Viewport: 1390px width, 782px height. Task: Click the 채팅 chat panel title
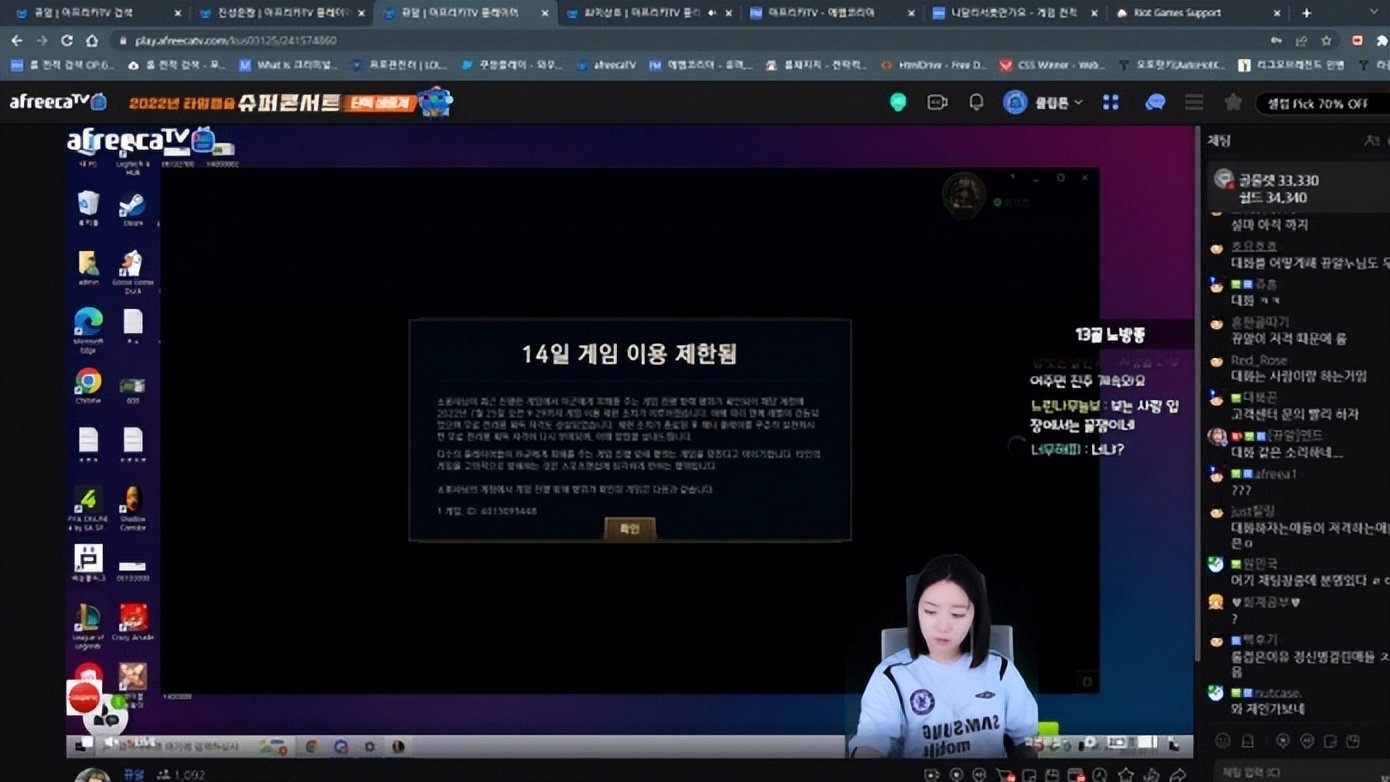(1219, 141)
